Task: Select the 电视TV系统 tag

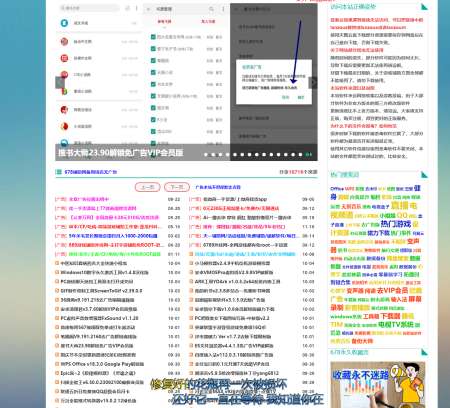Action: pos(396,324)
